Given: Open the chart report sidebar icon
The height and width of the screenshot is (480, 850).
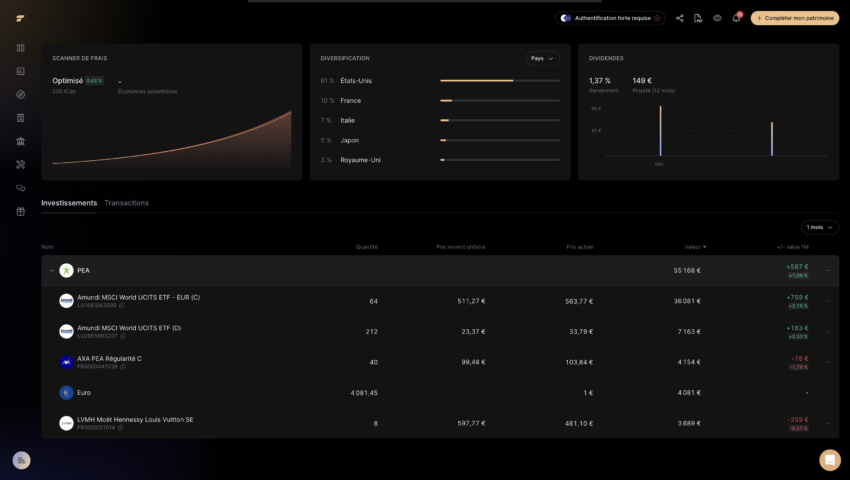Looking at the screenshot, I should 21,71.
